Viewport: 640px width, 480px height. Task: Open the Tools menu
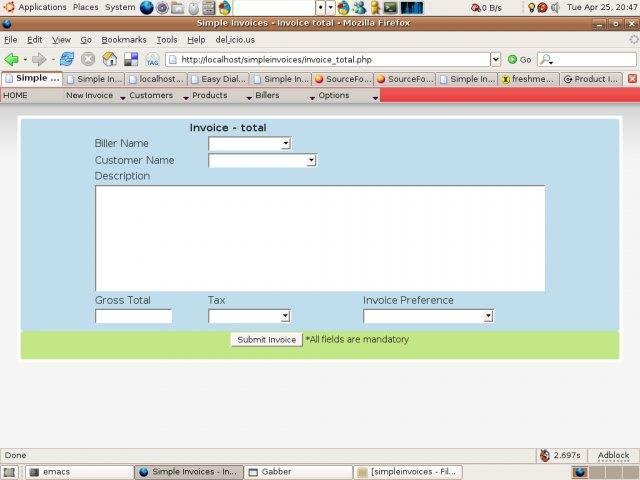[x=167, y=40]
